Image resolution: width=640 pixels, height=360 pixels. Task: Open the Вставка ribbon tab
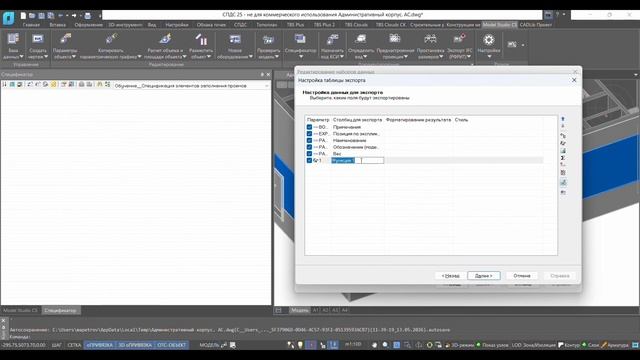pyautogui.click(x=57, y=25)
